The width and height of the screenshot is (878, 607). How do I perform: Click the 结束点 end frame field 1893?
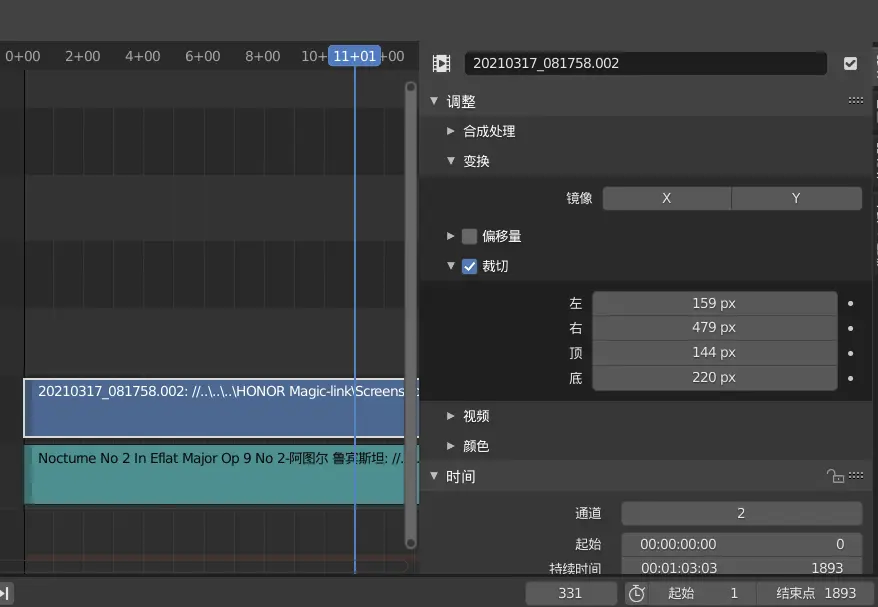pos(816,593)
